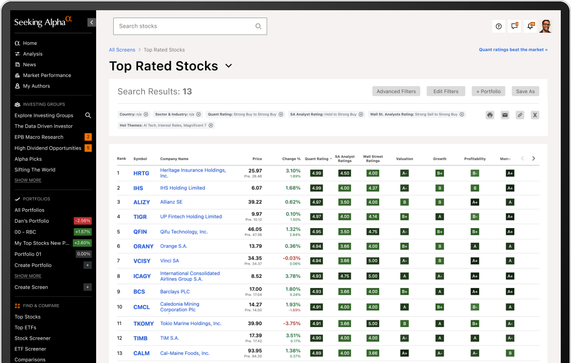The image size is (571, 363).
Task: Click the plus icon beside Create Screen
Action: (x=87, y=287)
